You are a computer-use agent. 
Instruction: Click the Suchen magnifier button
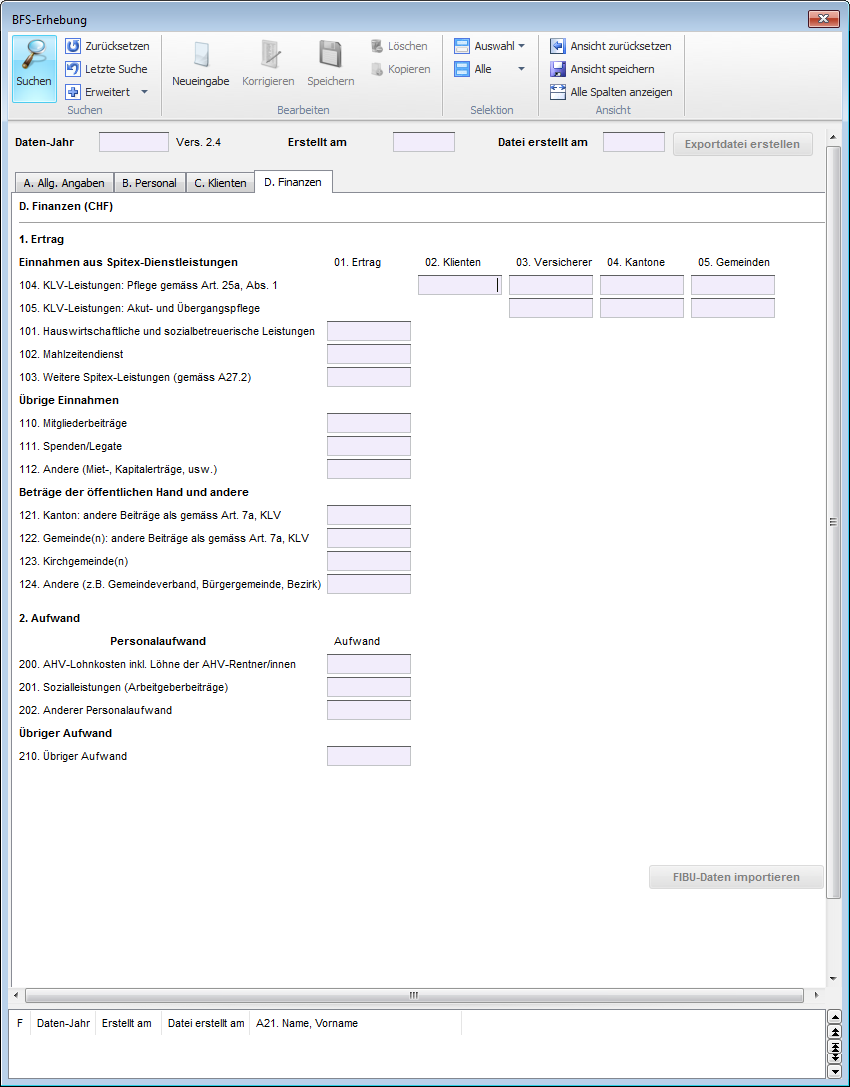click(34, 69)
